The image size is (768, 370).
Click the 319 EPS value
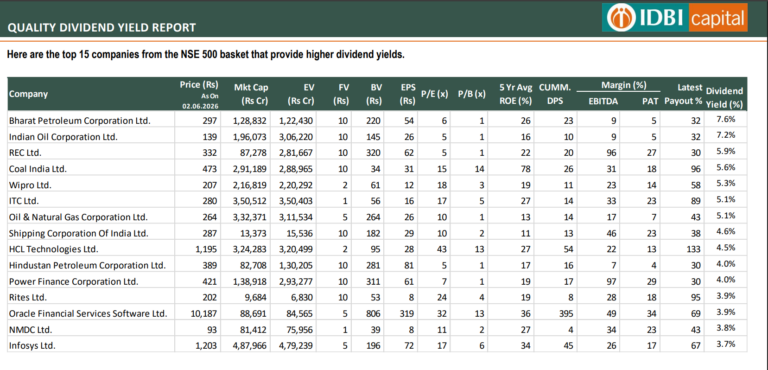coord(408,313)
